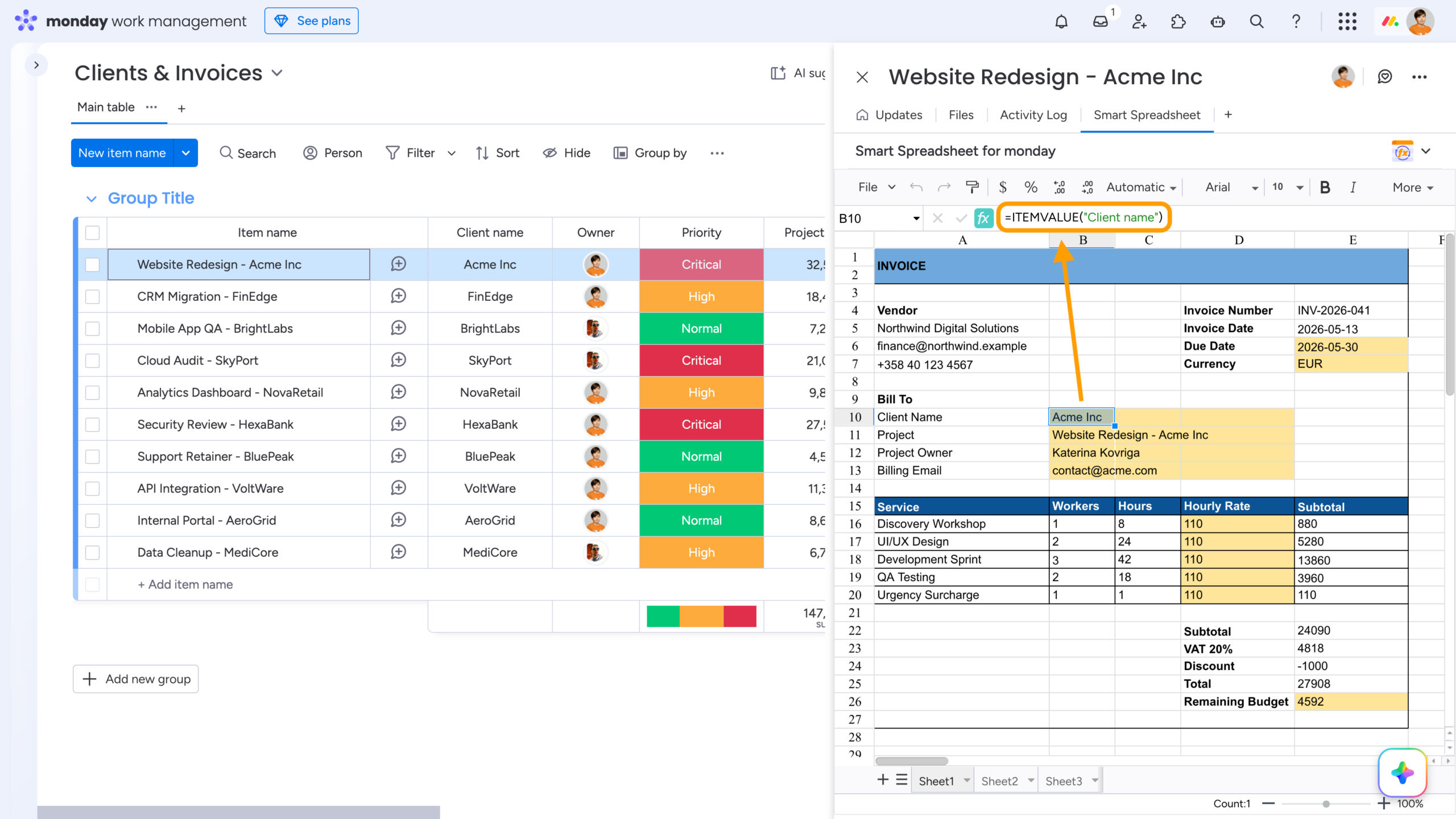1456x819 pixels.
Task: Switch to the Updates tab
Action: (889, 115)
